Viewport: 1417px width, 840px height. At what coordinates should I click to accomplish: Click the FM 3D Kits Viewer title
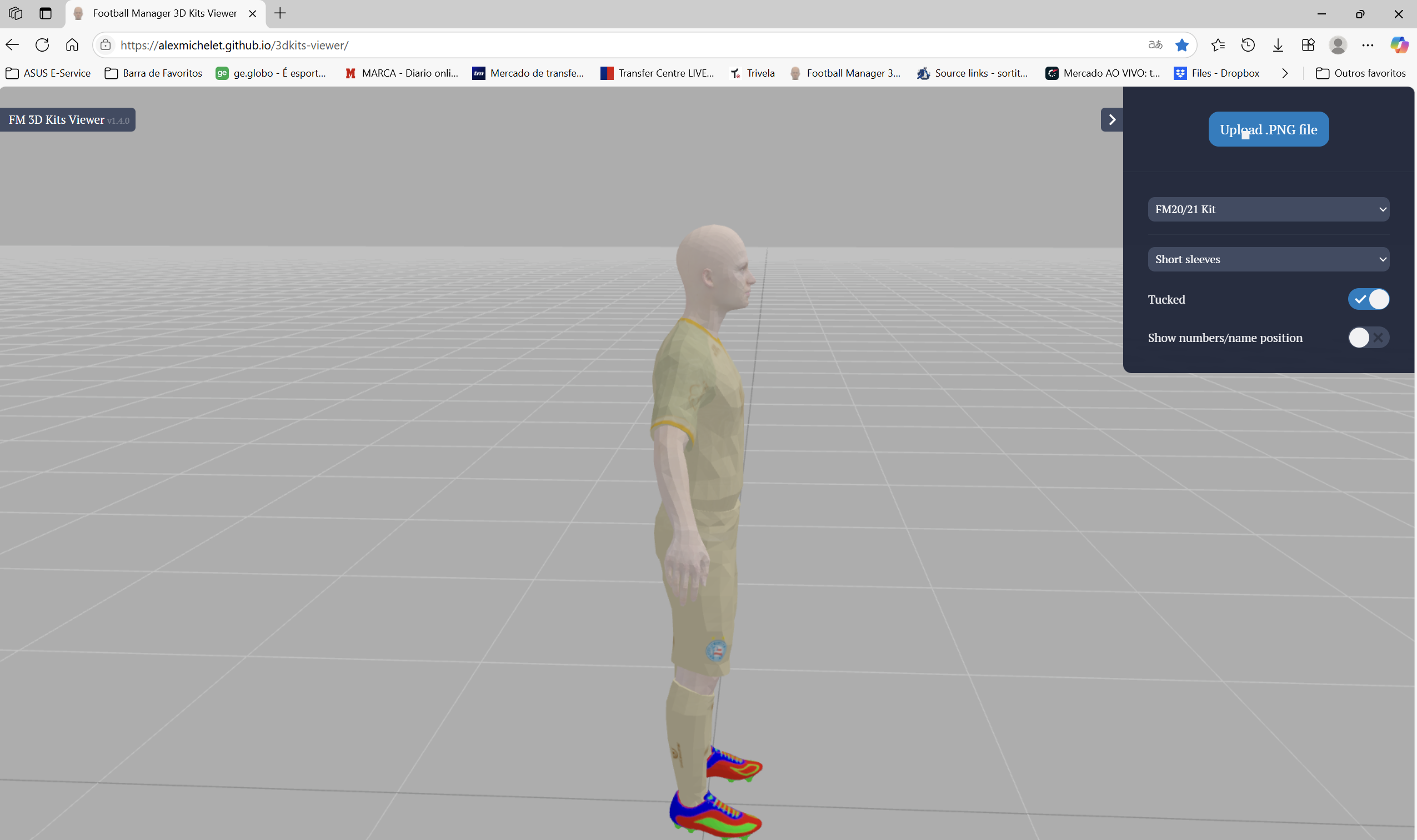57,120
